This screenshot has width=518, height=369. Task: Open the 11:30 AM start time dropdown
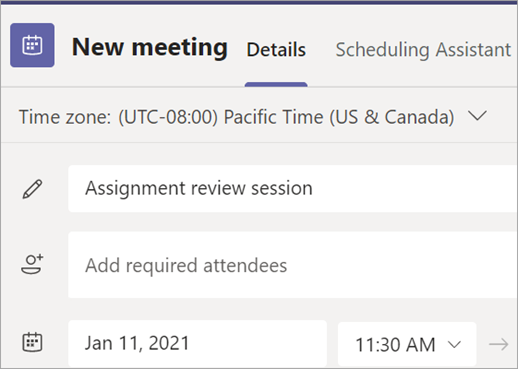coord(407,344)
